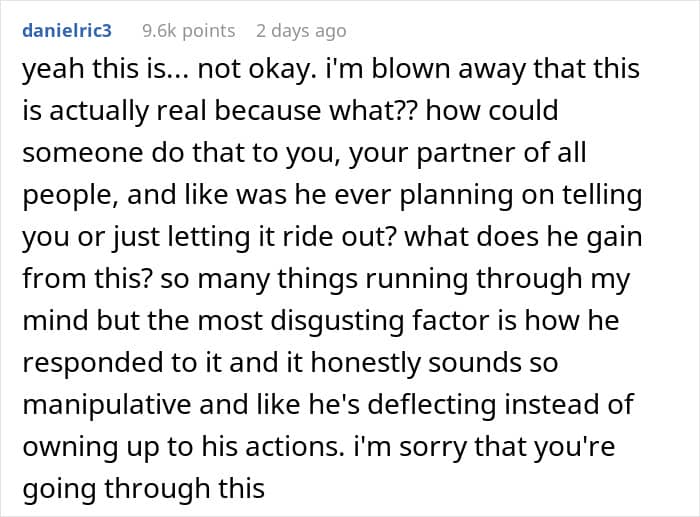Click the phrase 'not okay' in comment

click(x=253, y=70)
